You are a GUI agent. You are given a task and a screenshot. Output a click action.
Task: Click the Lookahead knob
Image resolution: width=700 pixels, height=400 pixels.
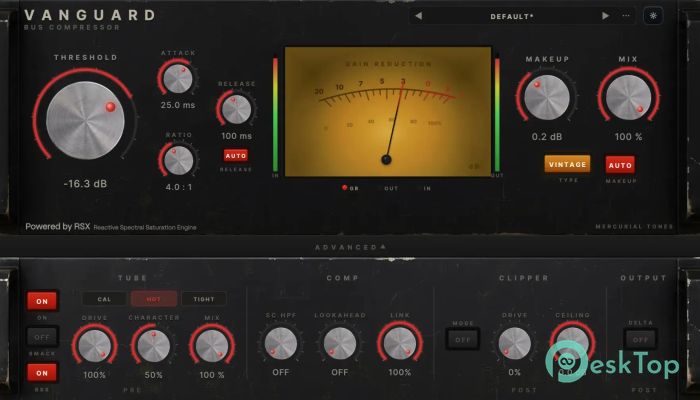tap(340, 343)
